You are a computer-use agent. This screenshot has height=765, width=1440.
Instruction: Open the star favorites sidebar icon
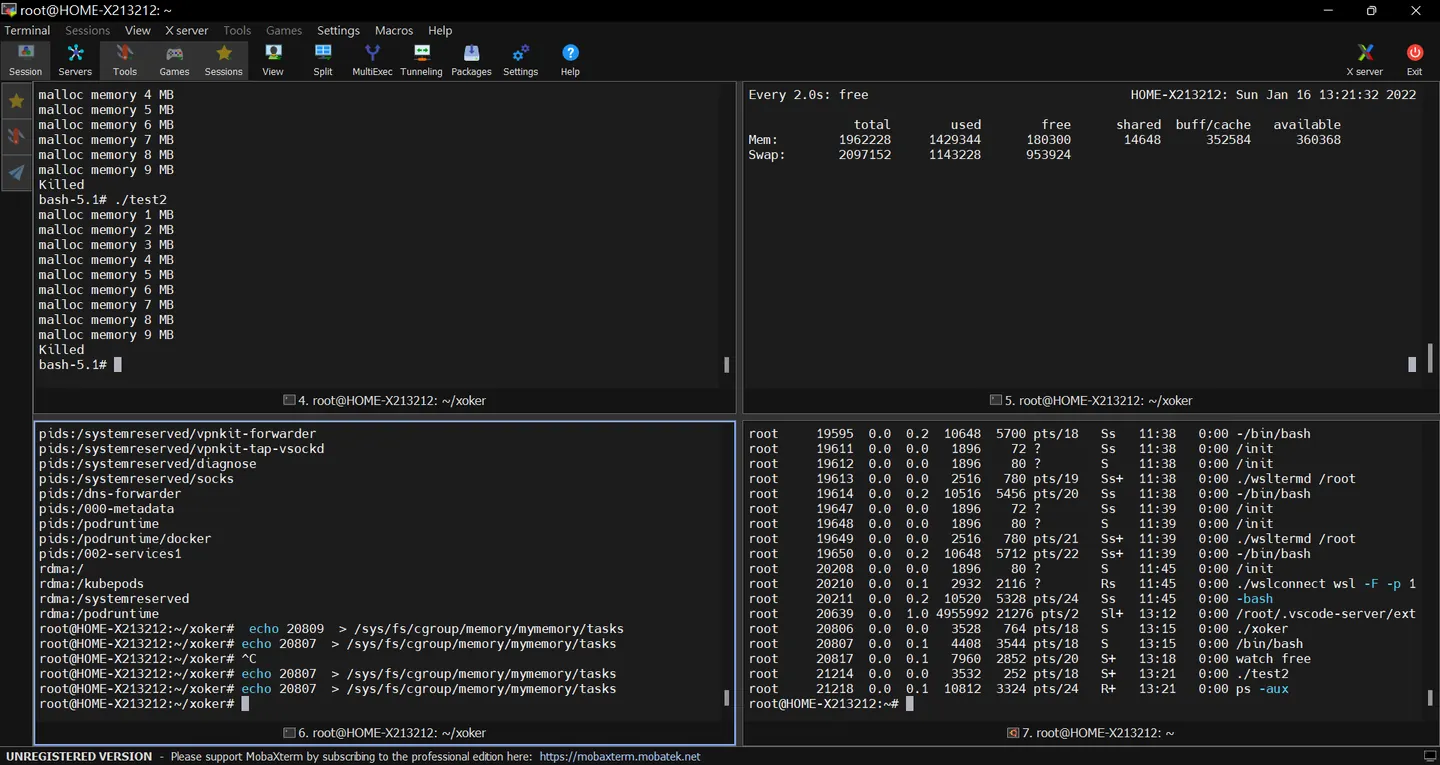(x=16, y=101)
